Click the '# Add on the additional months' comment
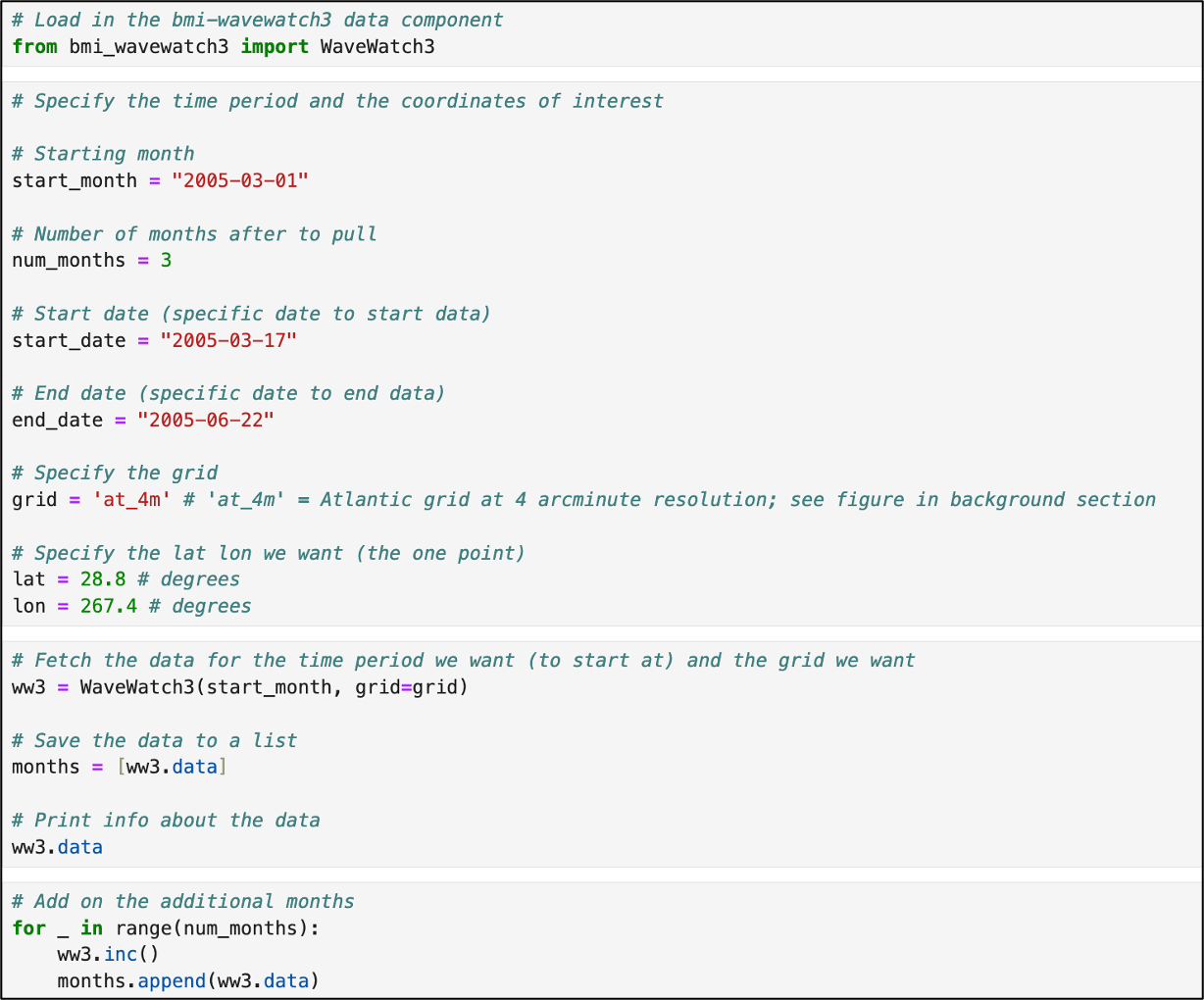 pyautogui.click(x=183, y=901)
